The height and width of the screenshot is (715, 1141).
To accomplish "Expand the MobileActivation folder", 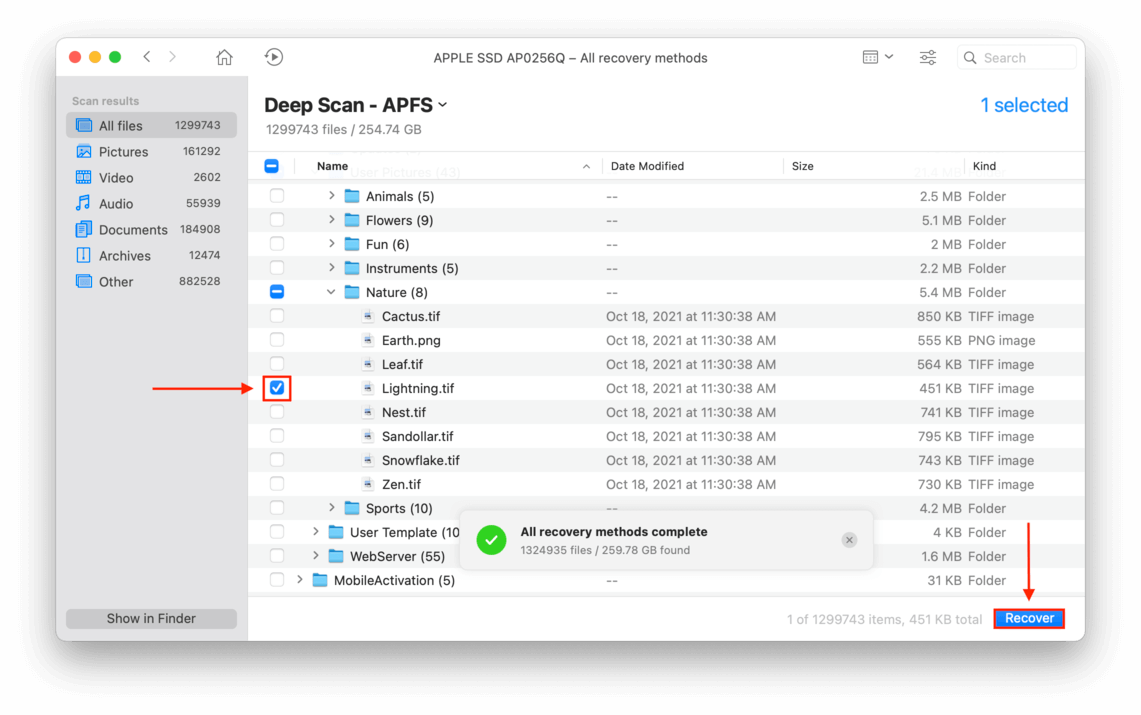I will tap(300, 580).
